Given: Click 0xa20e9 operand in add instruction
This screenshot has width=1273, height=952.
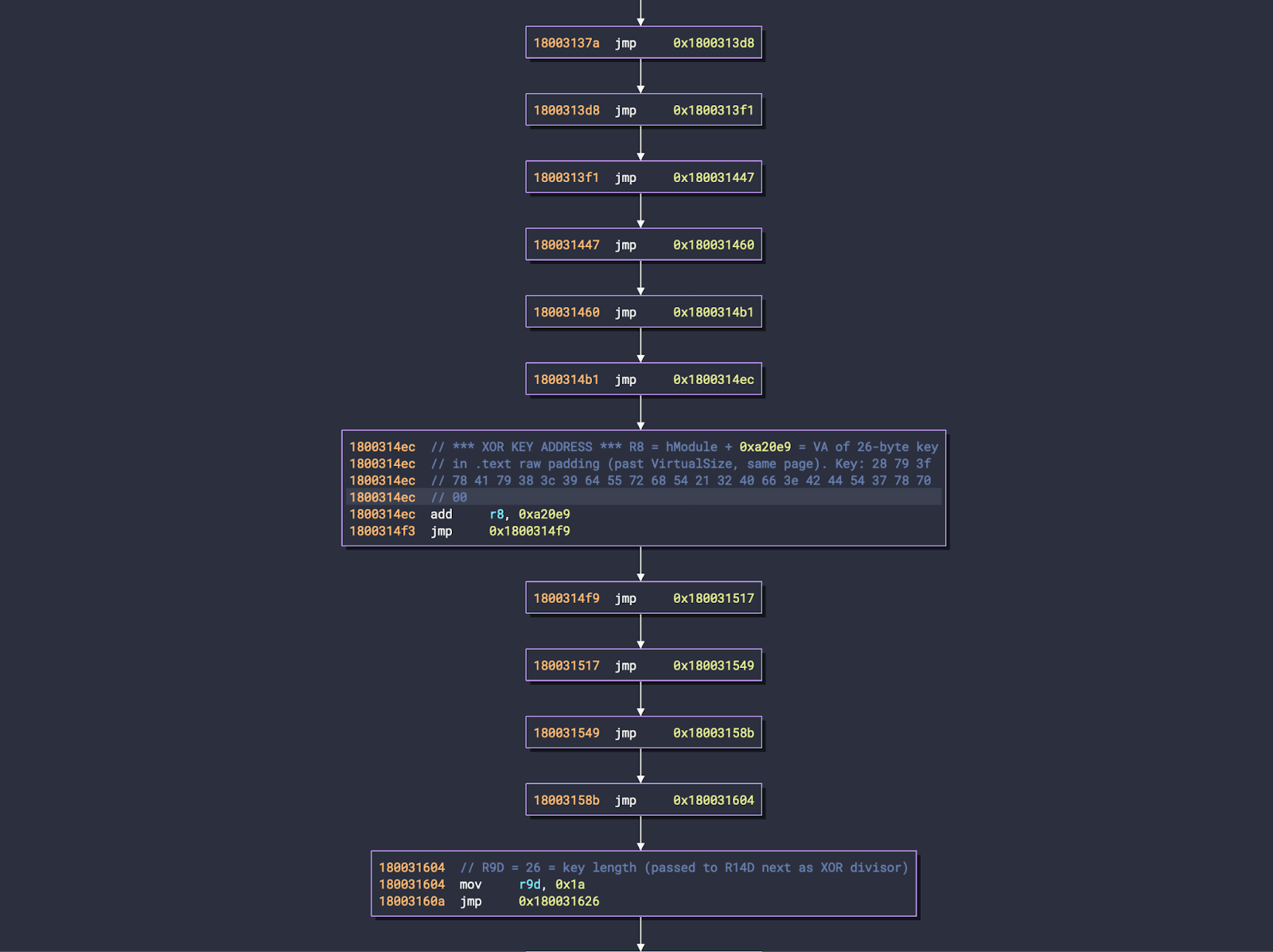Looking at the screenshot, I should [x=543, y=515].
